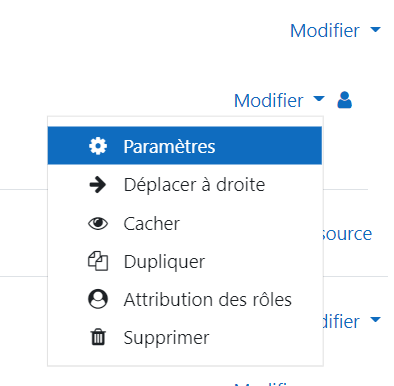Viewport: 394px width, 386px height.
Task: Click the caret next to the second Modifier
Action: 319,99
